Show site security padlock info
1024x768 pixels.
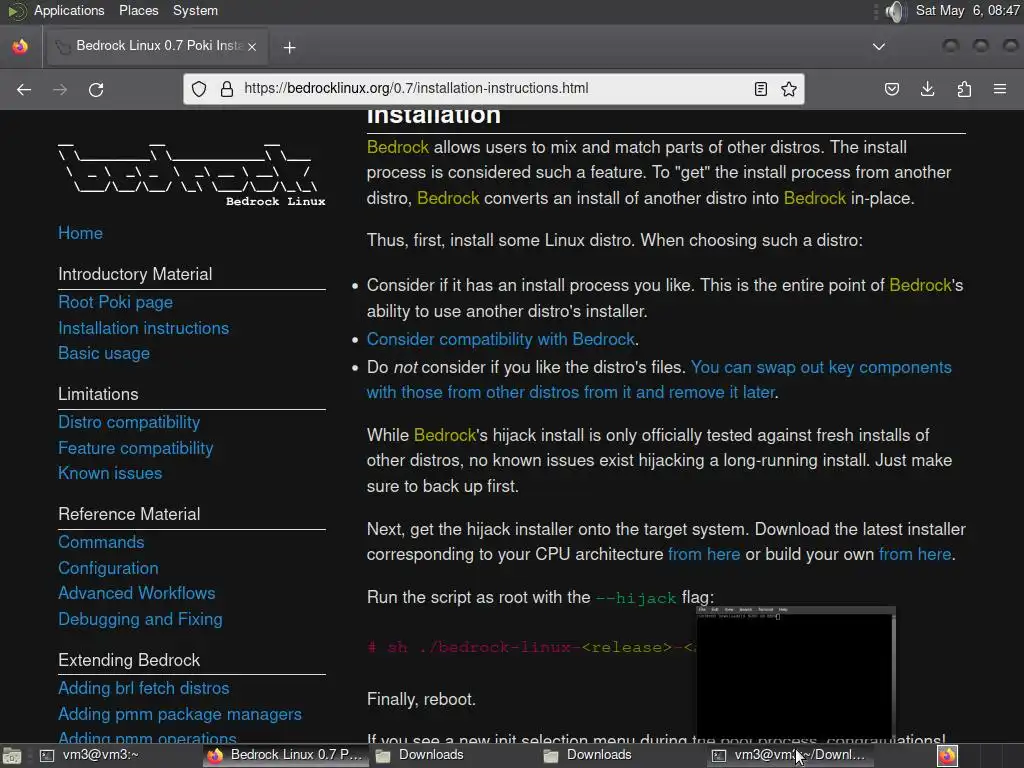[x=227, y=89]
